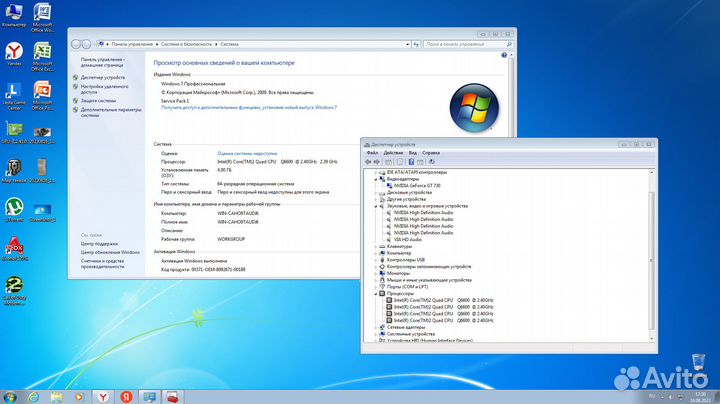The width and height of the screenshot is (720, 404).
Task: Click the Device Manager vertical scrollbar thumb
Action: (651, 260)
